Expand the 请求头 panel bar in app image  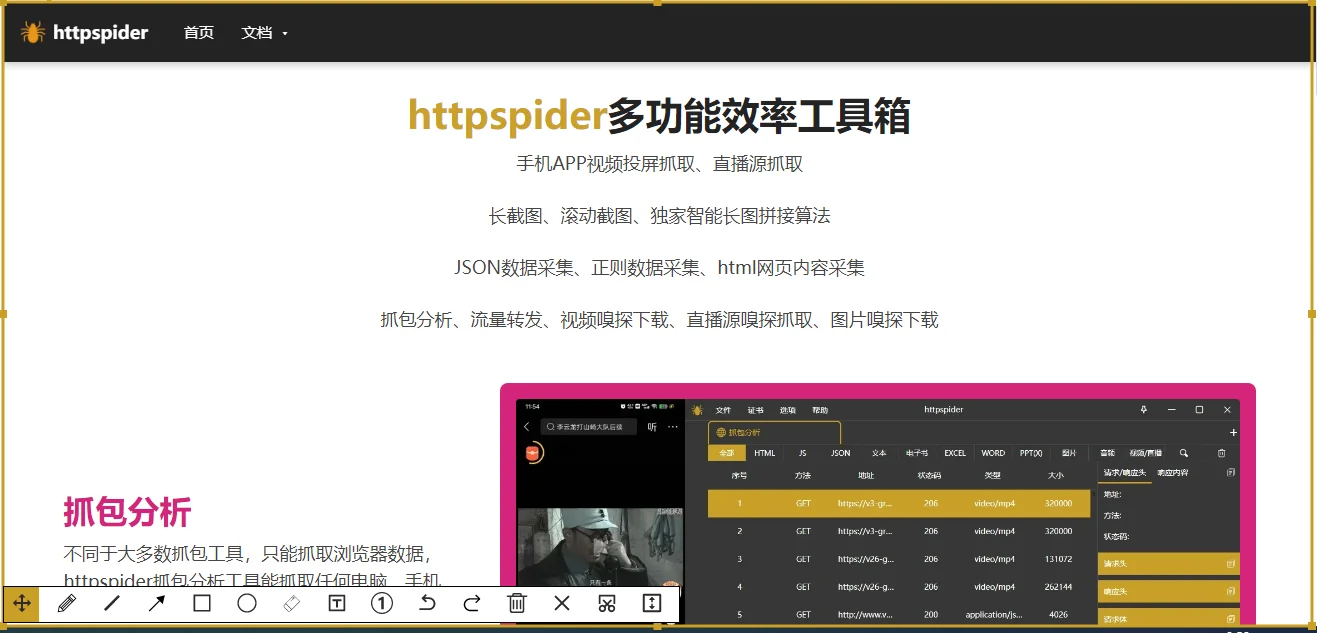point(1169,564)
